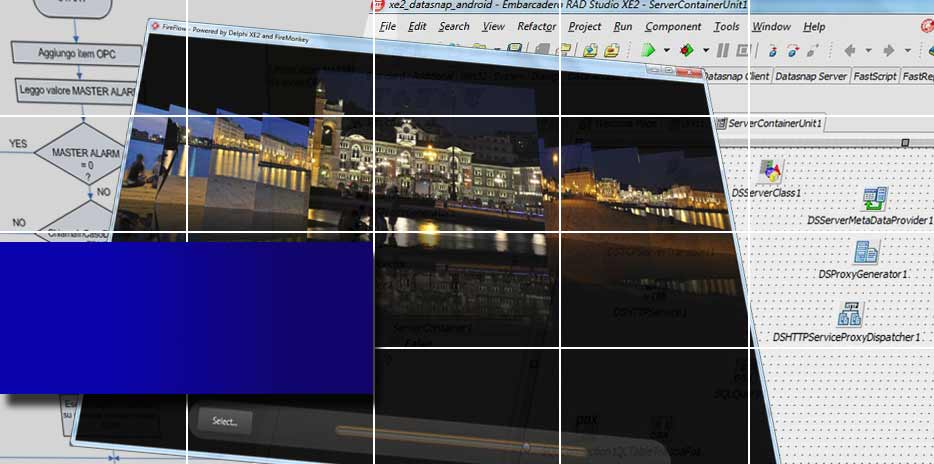Image resolution: width=934 pixels, height=464 pixels.
Task: Open the dropdown next to the Run arrow
Action: [666, 49]
